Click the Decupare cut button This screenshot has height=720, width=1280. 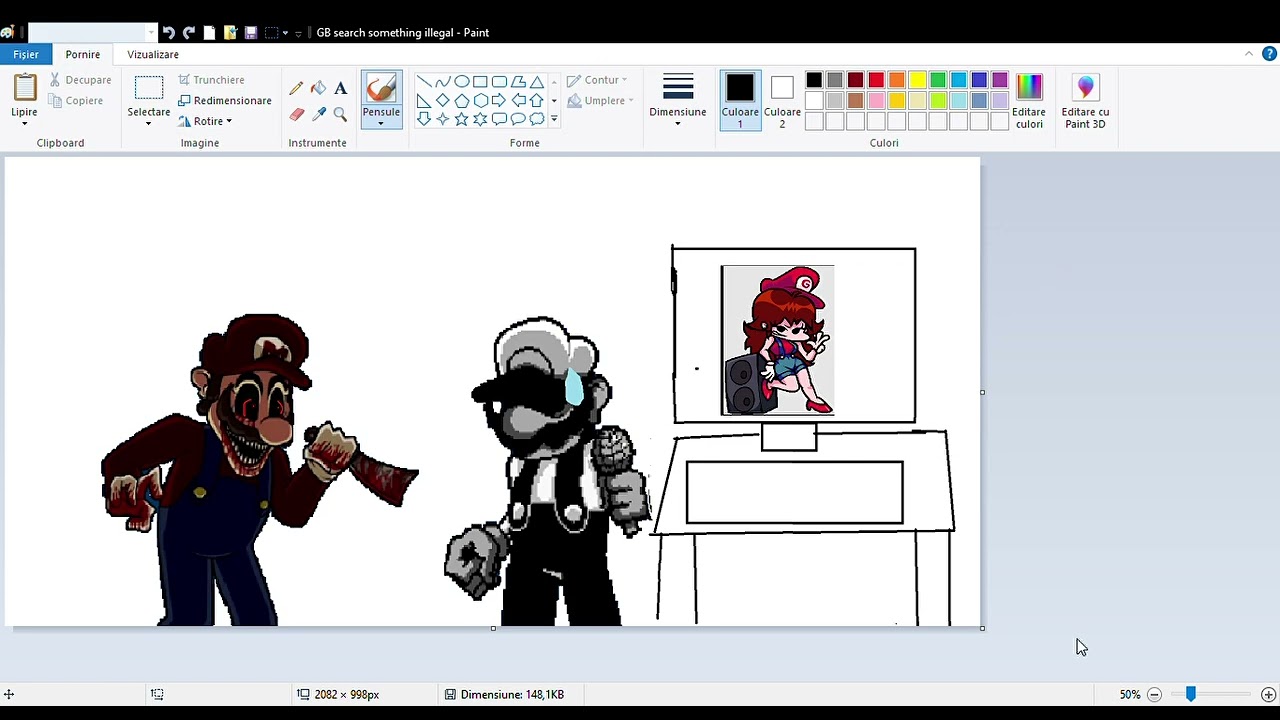point(80,80)
